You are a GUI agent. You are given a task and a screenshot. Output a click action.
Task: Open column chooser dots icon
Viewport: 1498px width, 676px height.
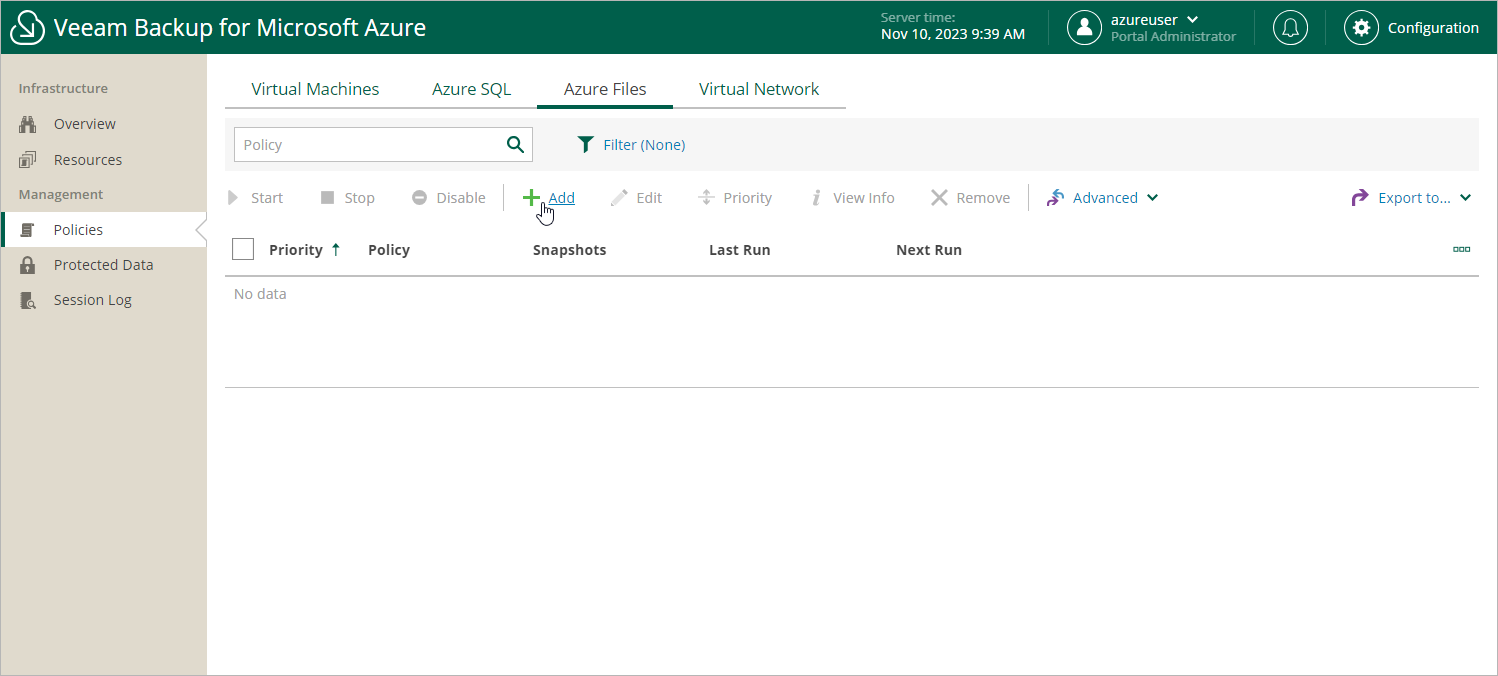tap(1462, 250)
